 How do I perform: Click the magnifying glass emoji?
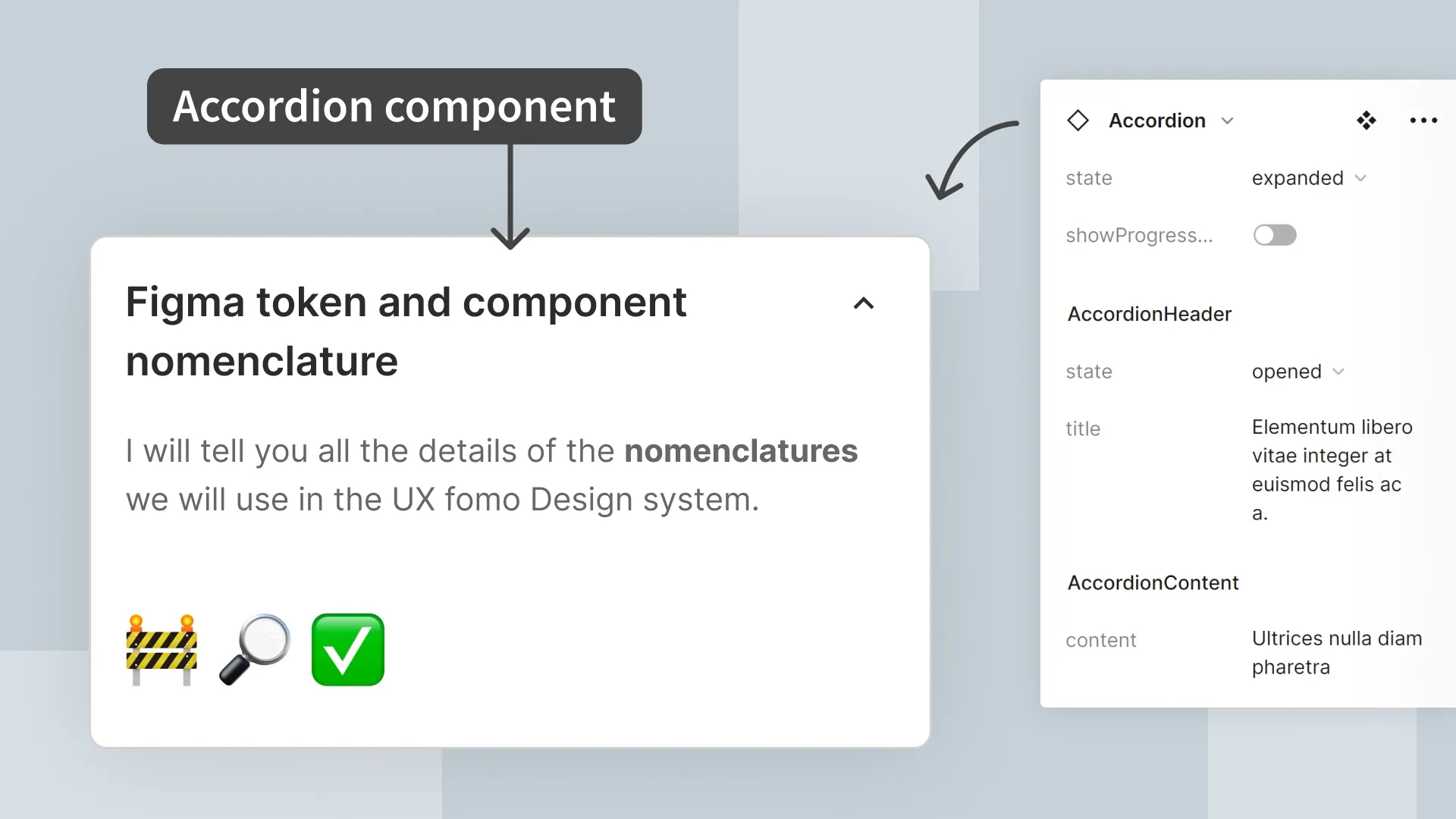(x=255, y=650)
